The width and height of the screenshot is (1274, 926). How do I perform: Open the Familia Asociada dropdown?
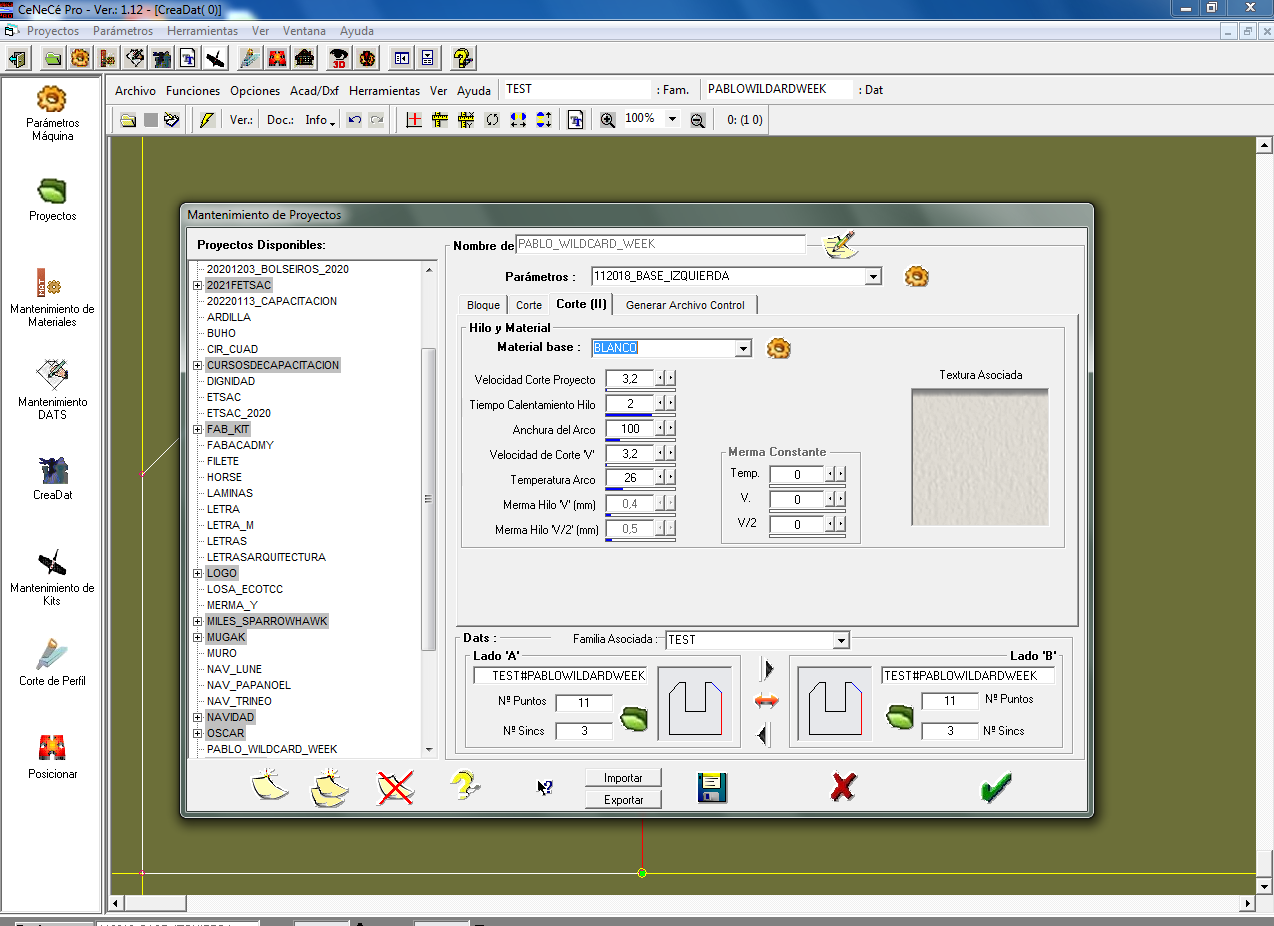841,640
